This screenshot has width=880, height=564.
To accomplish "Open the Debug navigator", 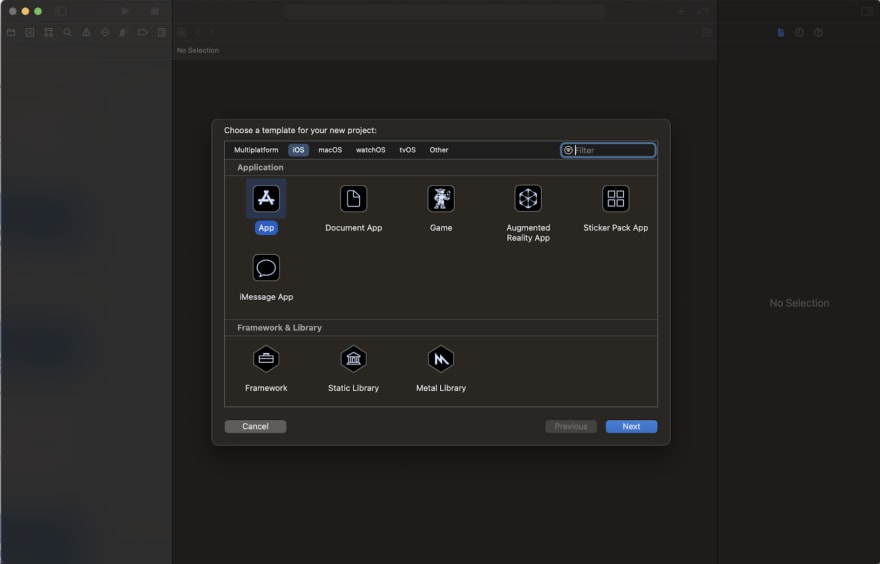I will click(x=124, y=33).
